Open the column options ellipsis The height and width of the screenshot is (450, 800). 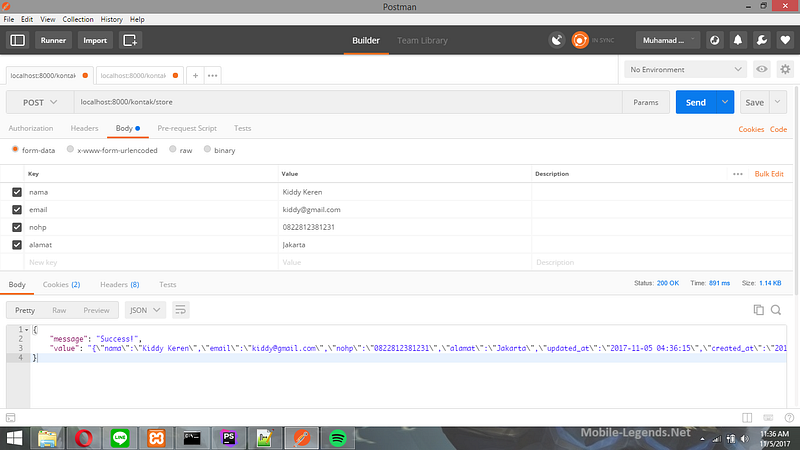pyautogui.click(x=738, y=174)
